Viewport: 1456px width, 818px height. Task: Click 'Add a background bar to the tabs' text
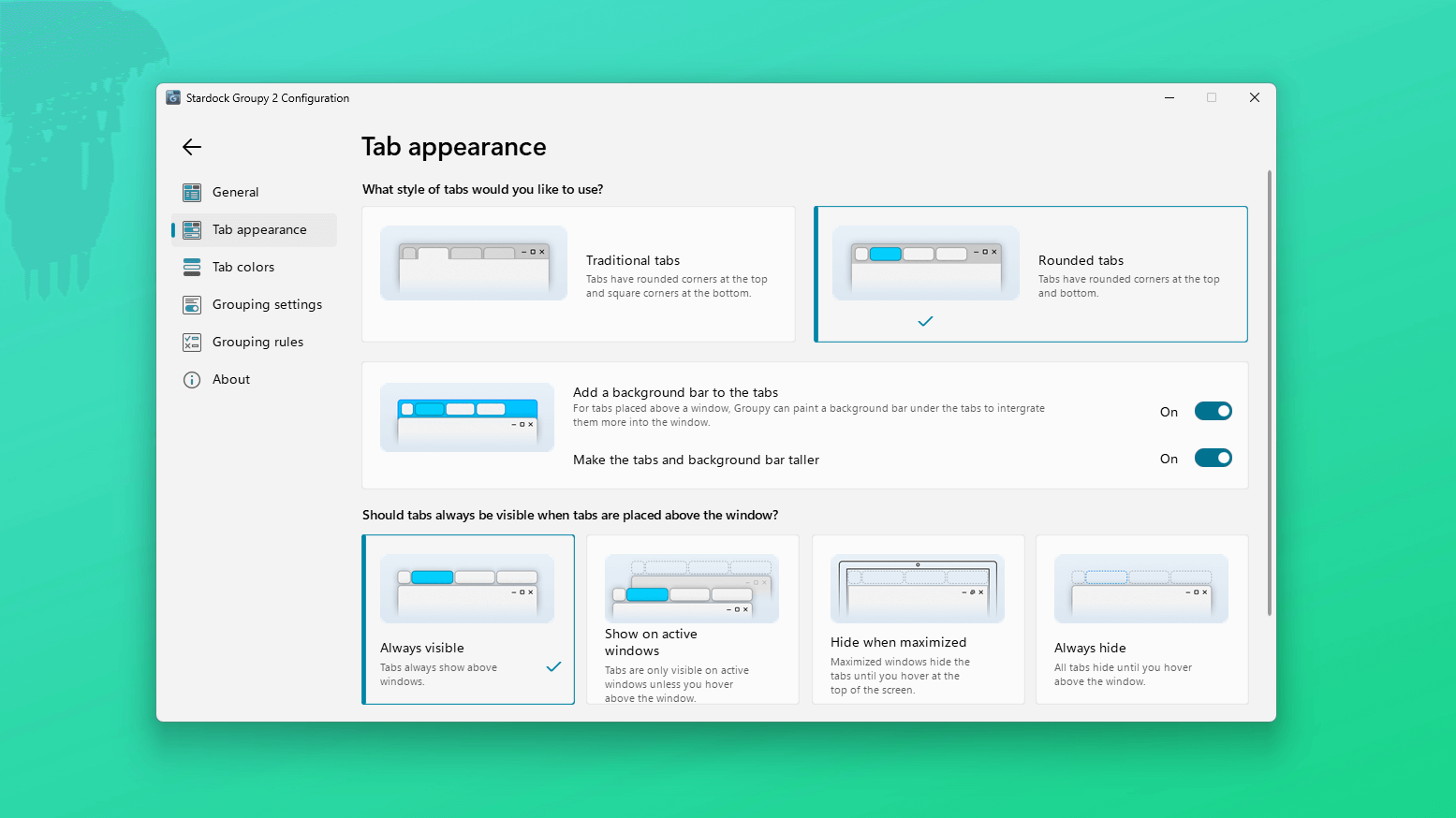click(x=676, y=392)
